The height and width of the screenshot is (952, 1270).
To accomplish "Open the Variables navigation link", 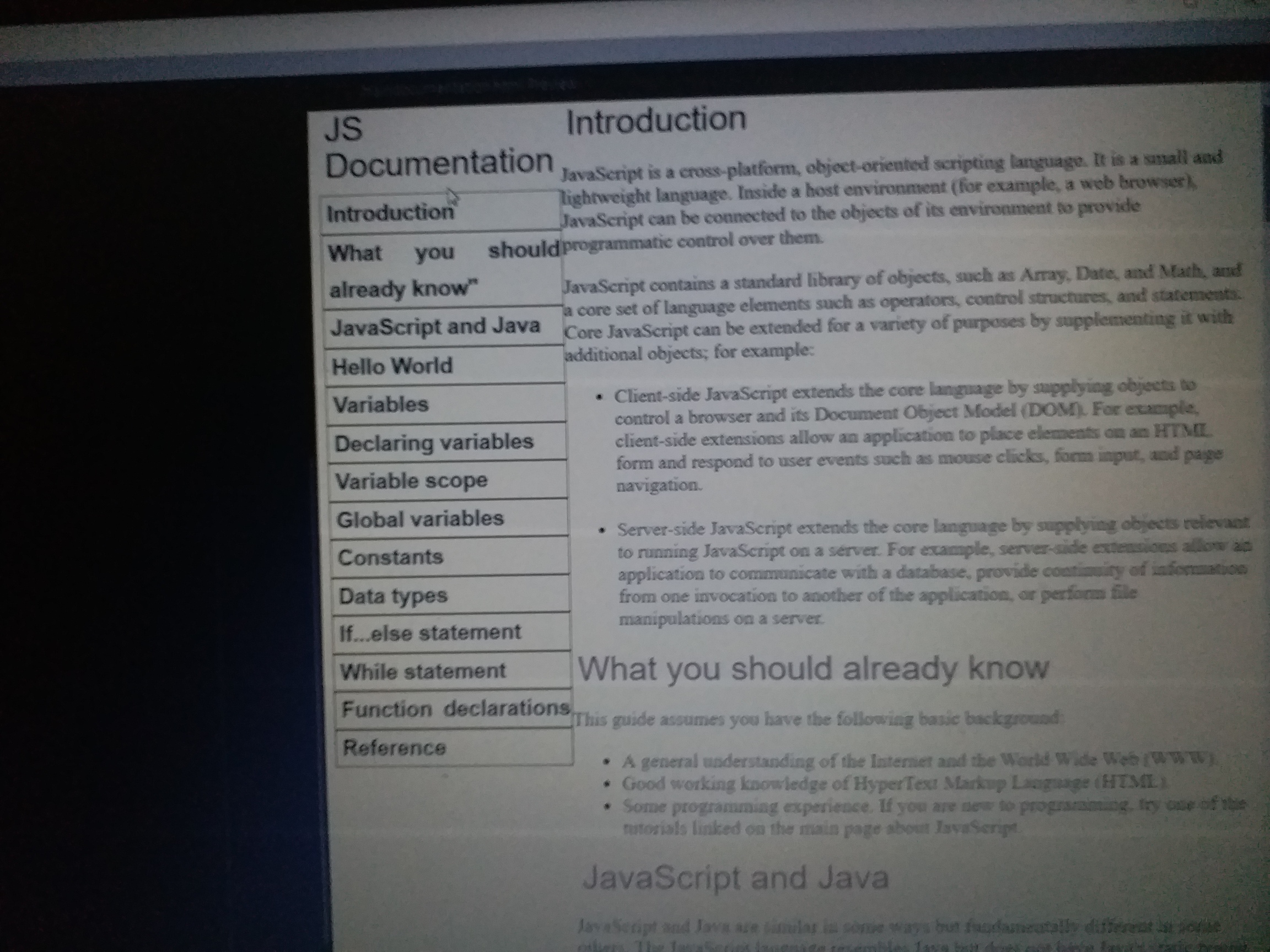I will click(381, 404).
